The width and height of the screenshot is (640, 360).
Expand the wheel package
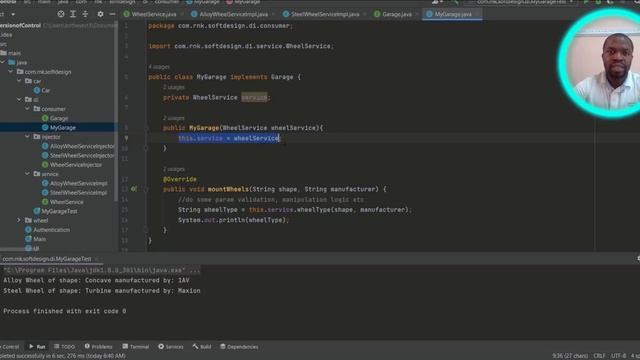point(19,220)
